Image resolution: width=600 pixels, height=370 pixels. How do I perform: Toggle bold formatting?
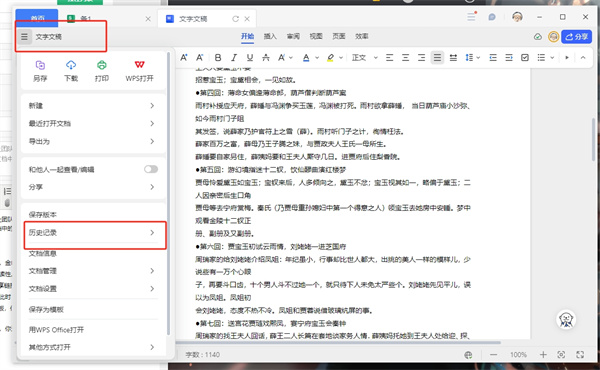(218, 57)
